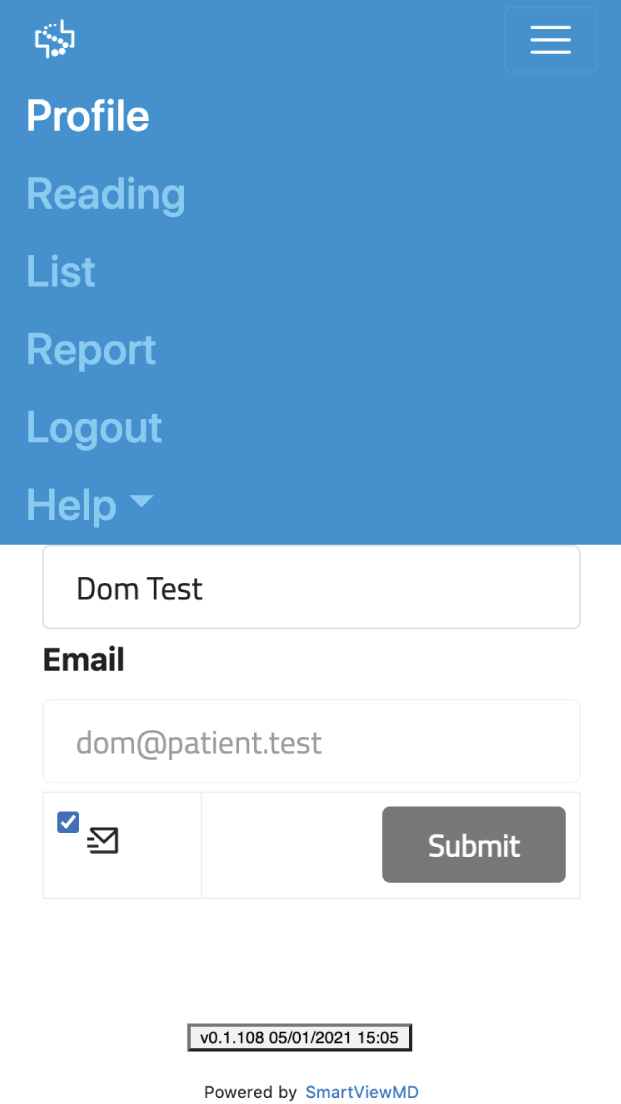Click the envelope send-mail icon

[103, 841]
